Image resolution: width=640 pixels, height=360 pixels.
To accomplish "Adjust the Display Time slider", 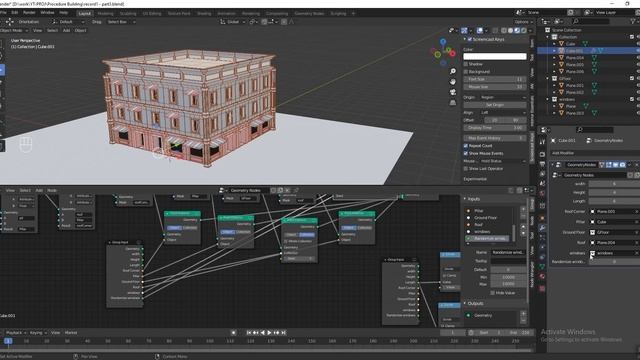I will click(495, 128).
